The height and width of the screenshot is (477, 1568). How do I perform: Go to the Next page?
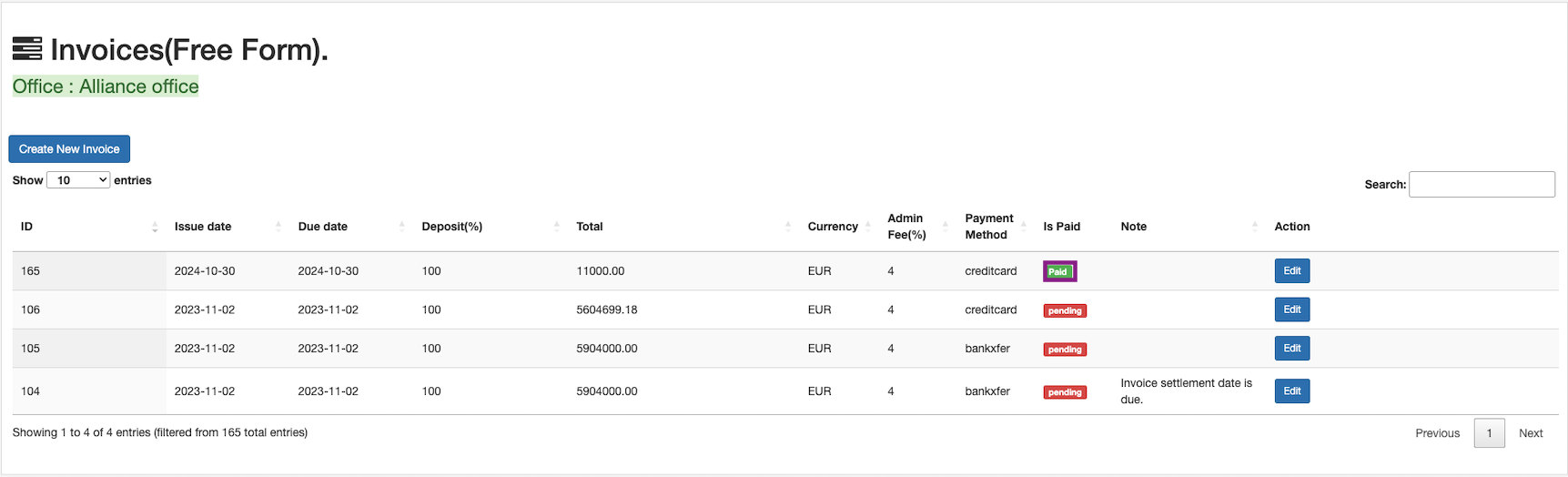[x=1530, y=433]
